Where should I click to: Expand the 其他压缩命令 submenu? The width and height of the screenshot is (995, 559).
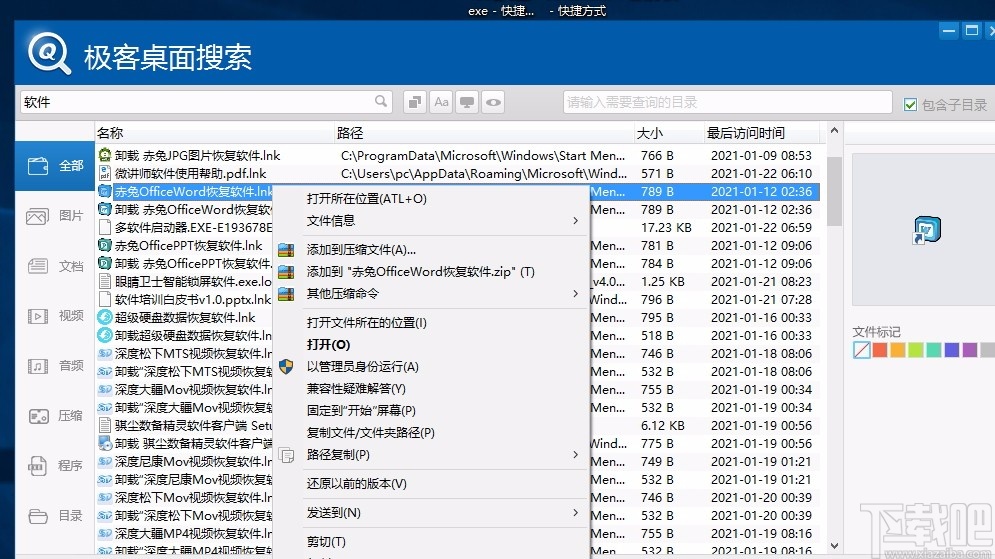(431, 294)
